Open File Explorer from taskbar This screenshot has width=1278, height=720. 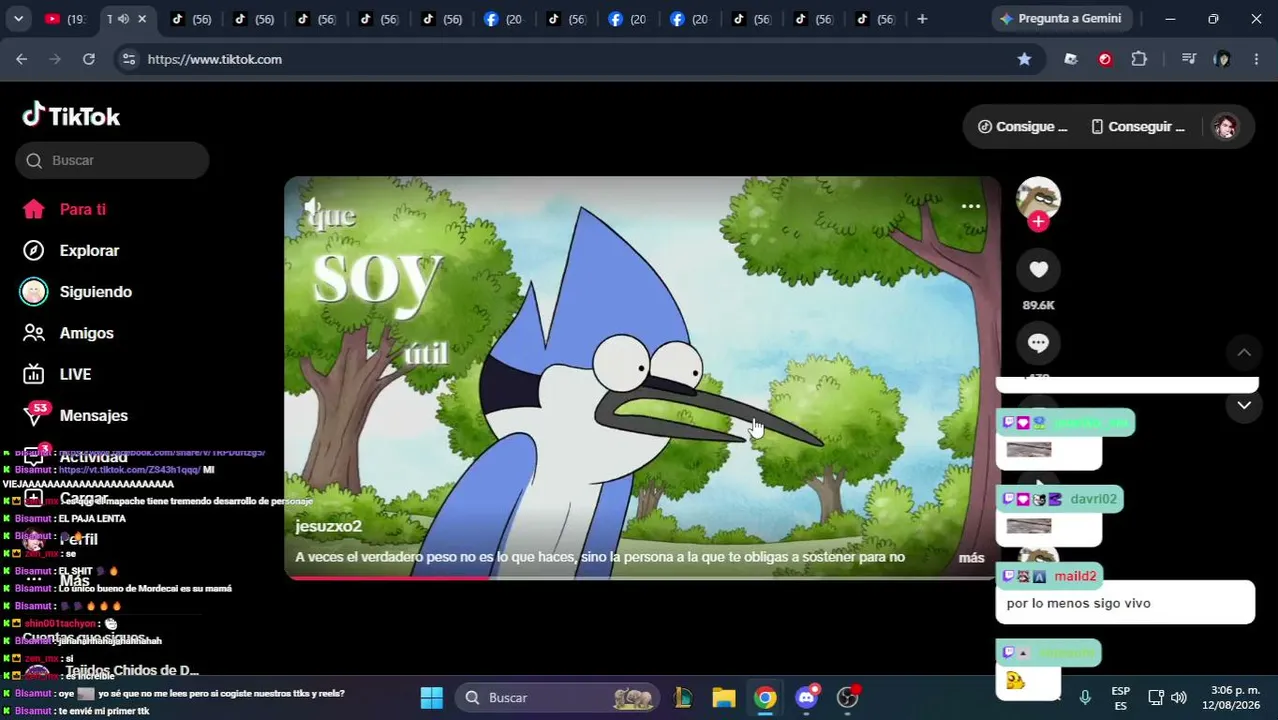tap(724, 698)
